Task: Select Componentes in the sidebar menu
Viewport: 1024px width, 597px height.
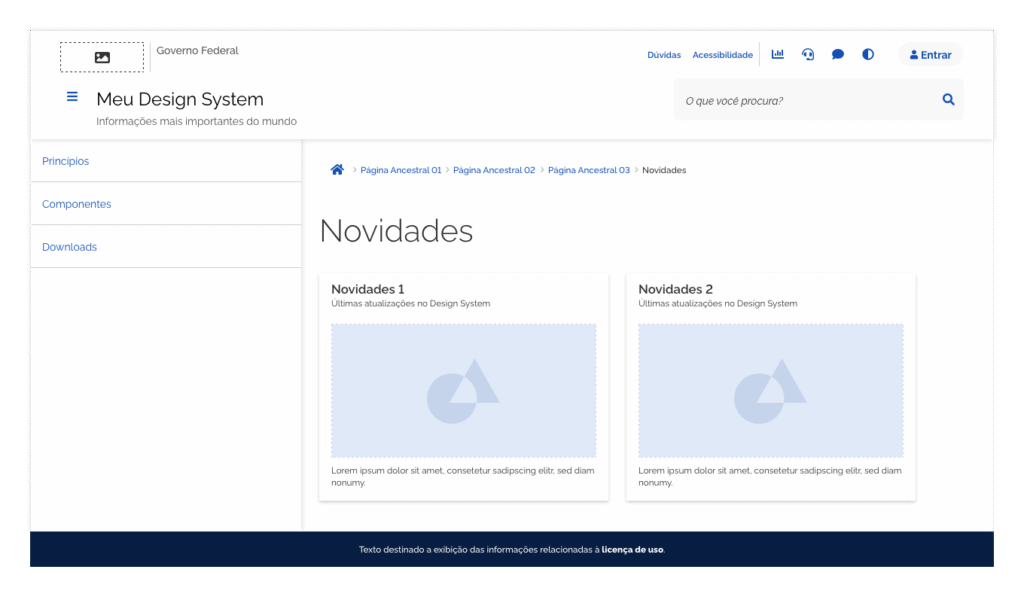Action: 76,204
